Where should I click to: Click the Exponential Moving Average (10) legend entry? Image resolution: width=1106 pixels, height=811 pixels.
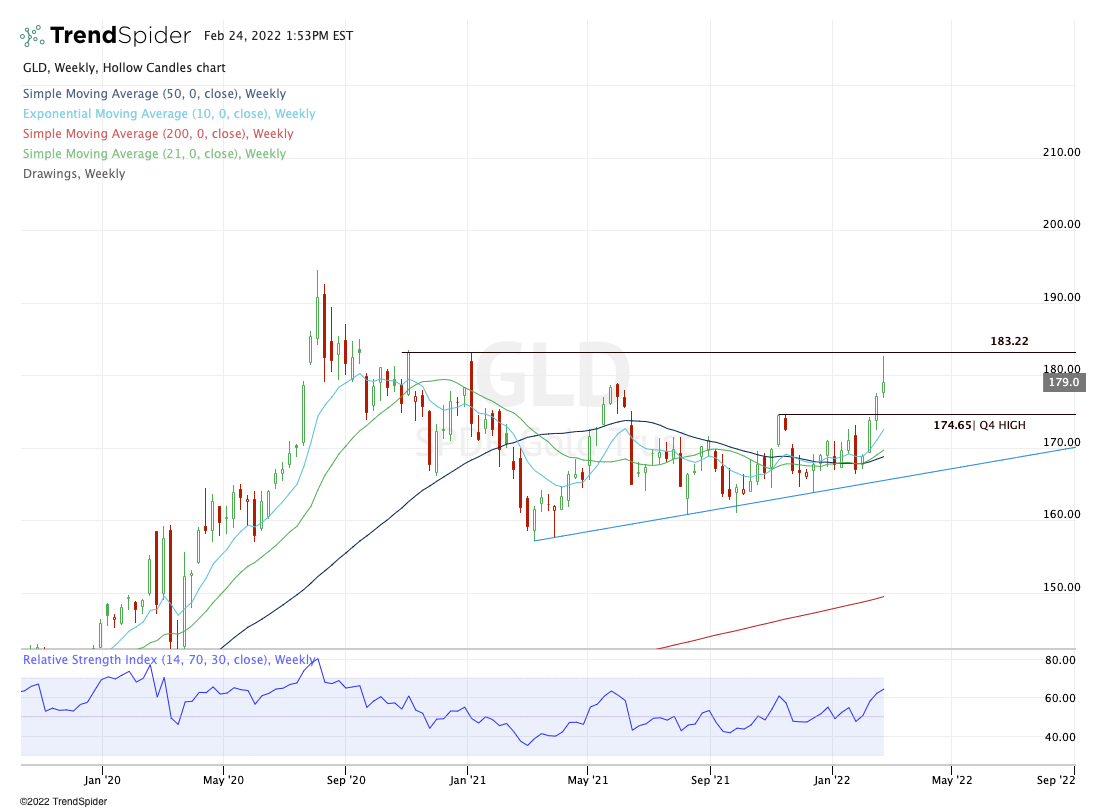click(x=169, y=114)
